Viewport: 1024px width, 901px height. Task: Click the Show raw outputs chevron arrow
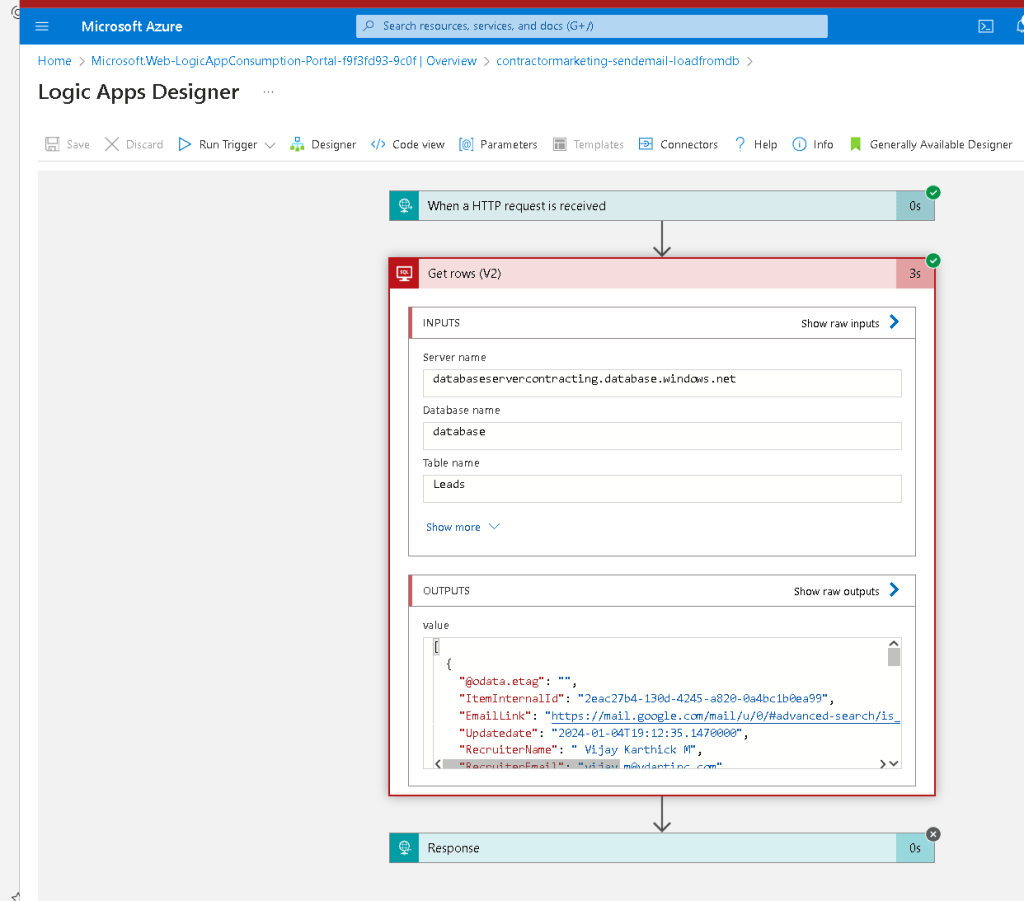[894, 590]
